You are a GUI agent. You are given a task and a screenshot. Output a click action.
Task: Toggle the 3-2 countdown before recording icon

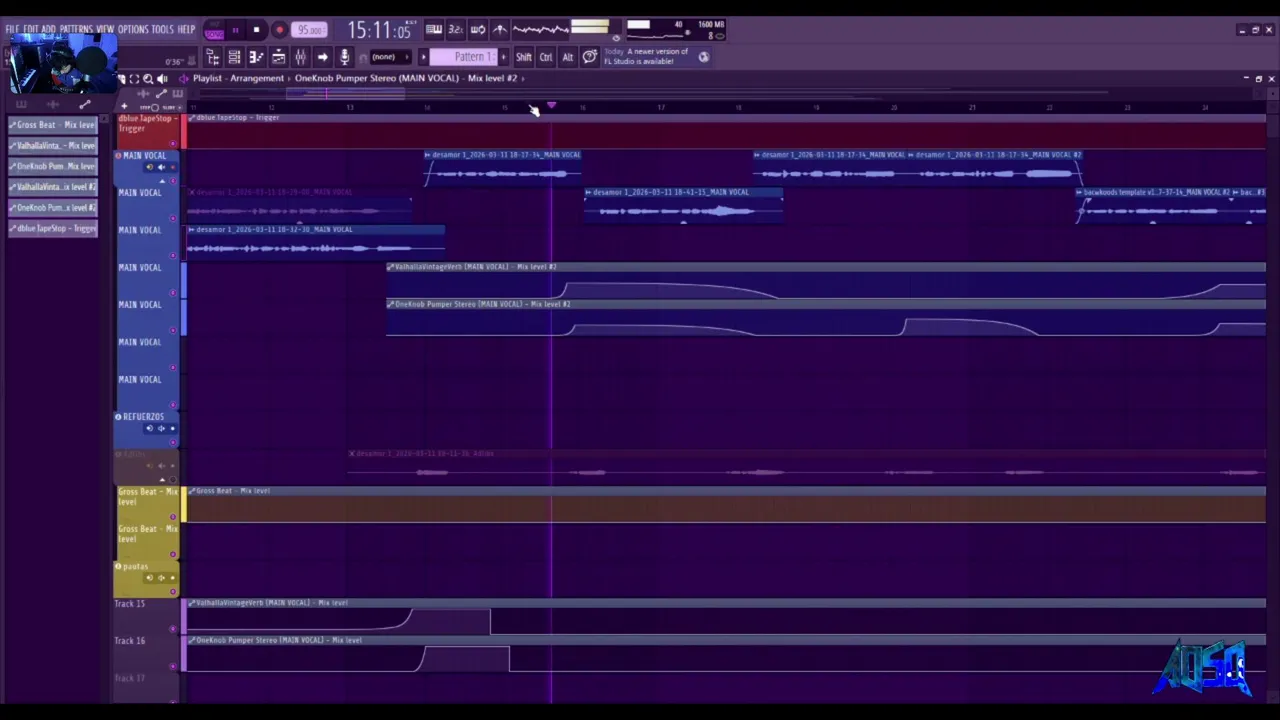pyautogui.click(x=455, y=29)
